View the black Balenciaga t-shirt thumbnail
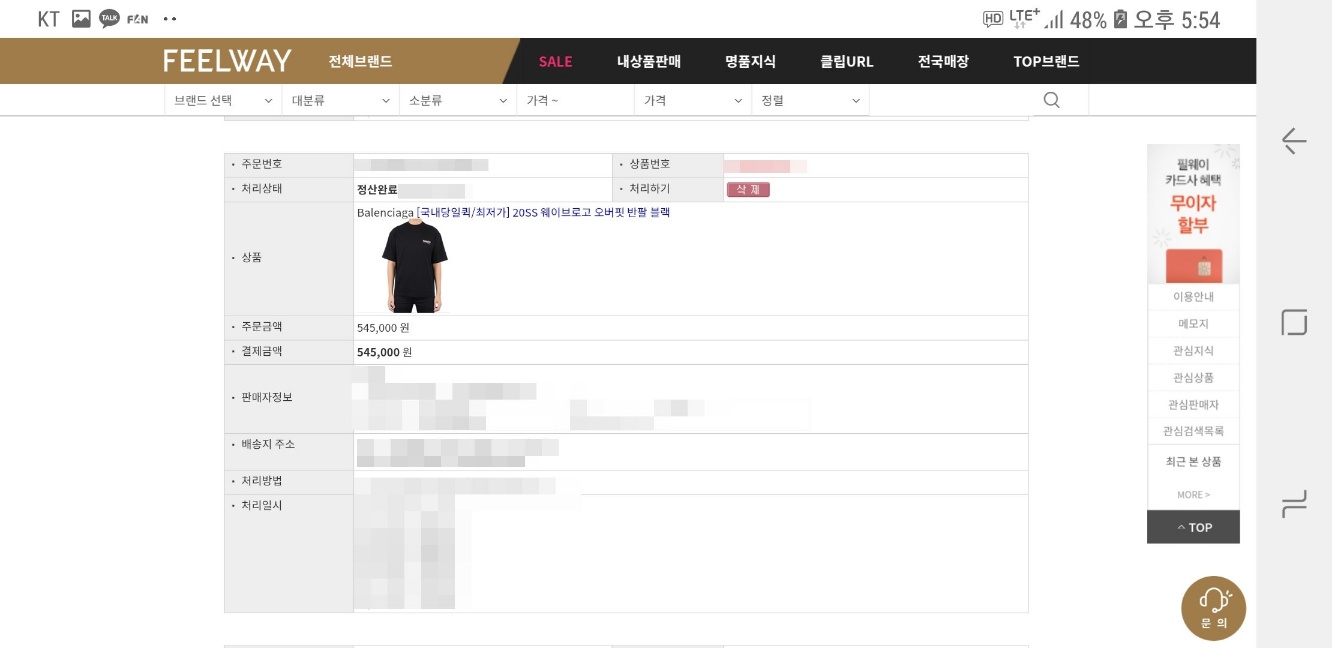 click(x=415, y=266)
